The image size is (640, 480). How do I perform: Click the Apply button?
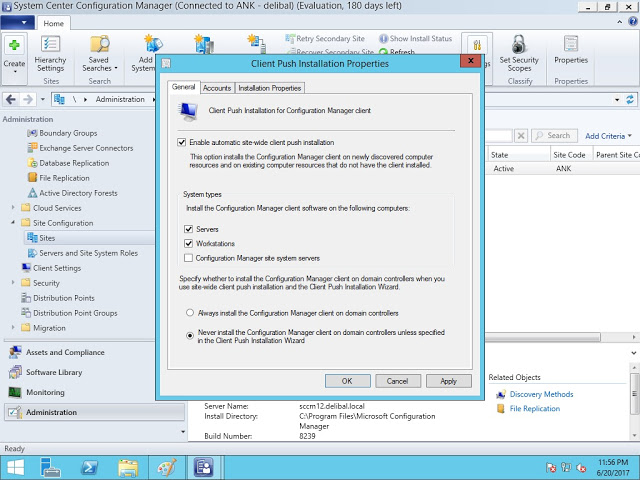click(448, 381)
